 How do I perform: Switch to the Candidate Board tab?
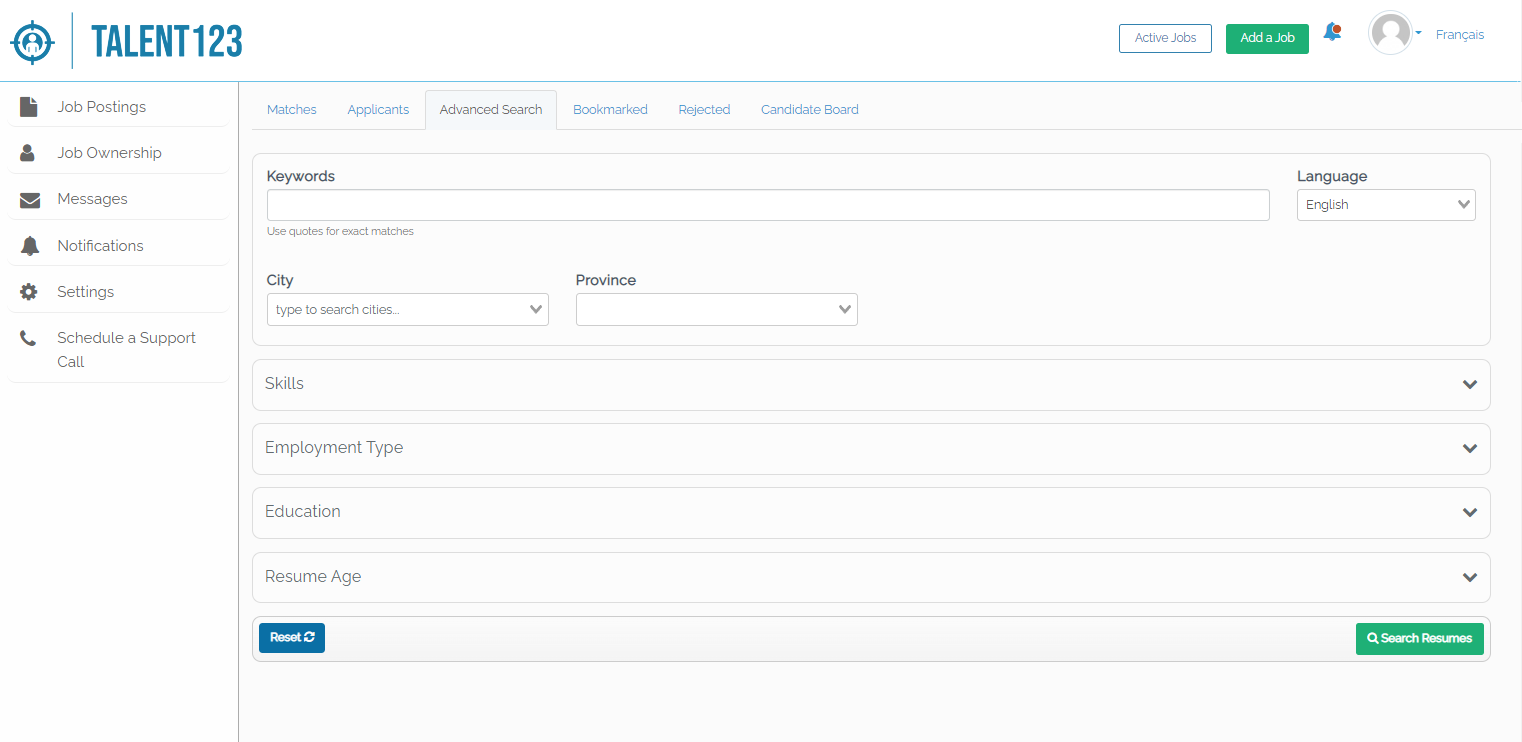click(809, 109)
